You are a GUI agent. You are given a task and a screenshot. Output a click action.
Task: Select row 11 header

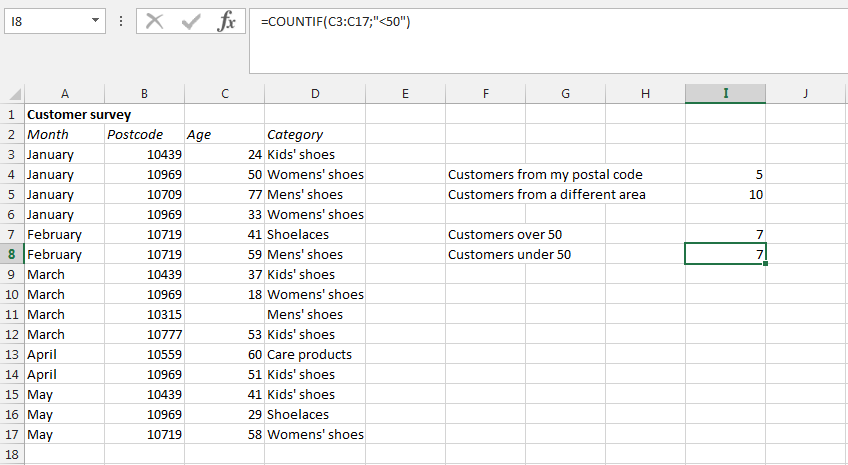coord(12,314)
